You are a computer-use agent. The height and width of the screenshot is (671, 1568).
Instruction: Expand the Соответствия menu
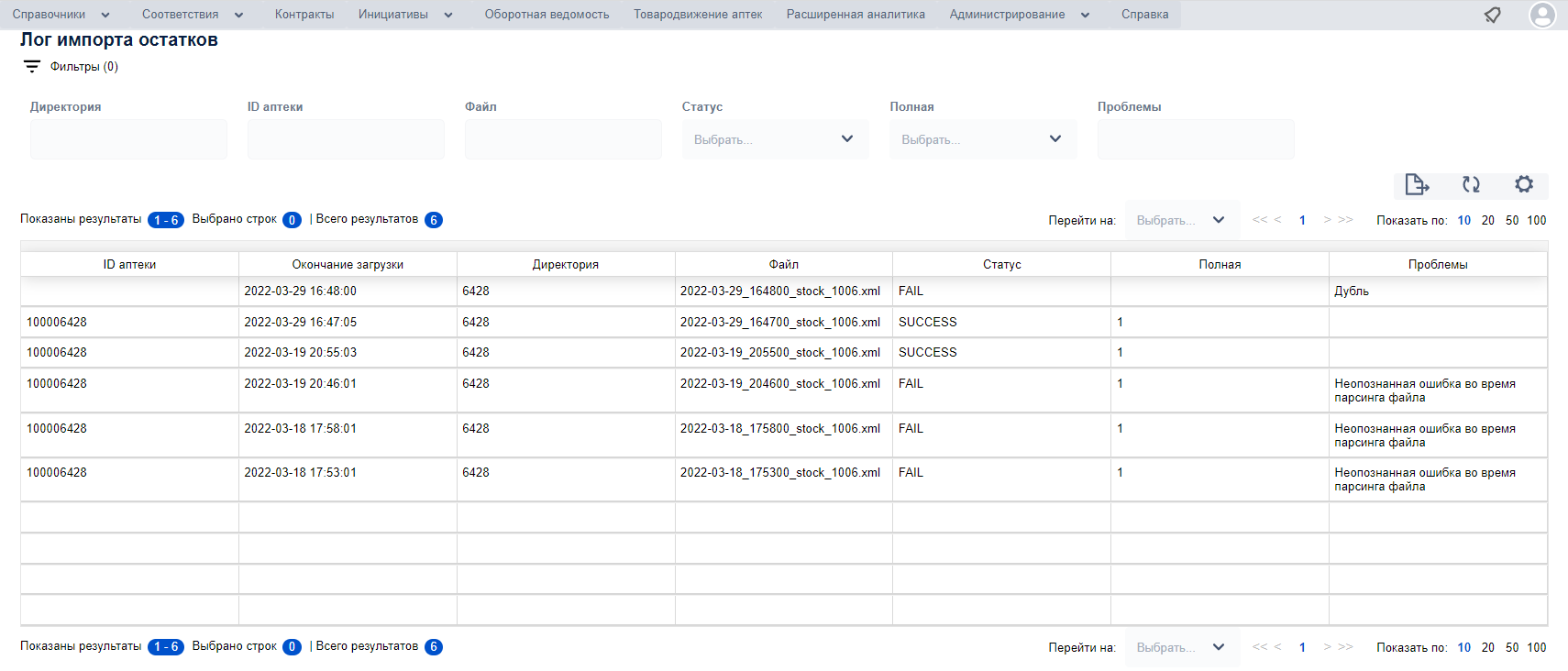pyautogui.click(x=193, y=15)
